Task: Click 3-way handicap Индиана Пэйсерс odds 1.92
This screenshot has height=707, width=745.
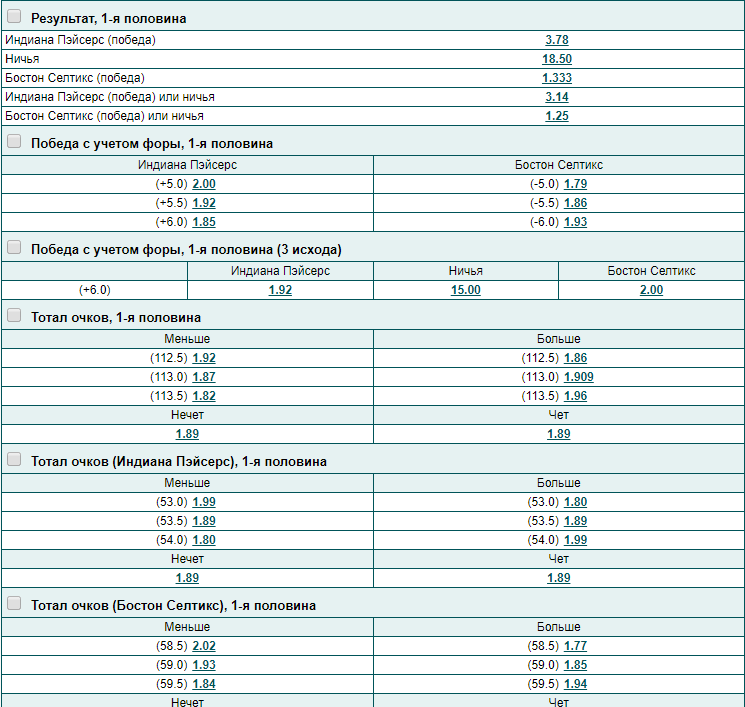Action: [x=280, y=290]
